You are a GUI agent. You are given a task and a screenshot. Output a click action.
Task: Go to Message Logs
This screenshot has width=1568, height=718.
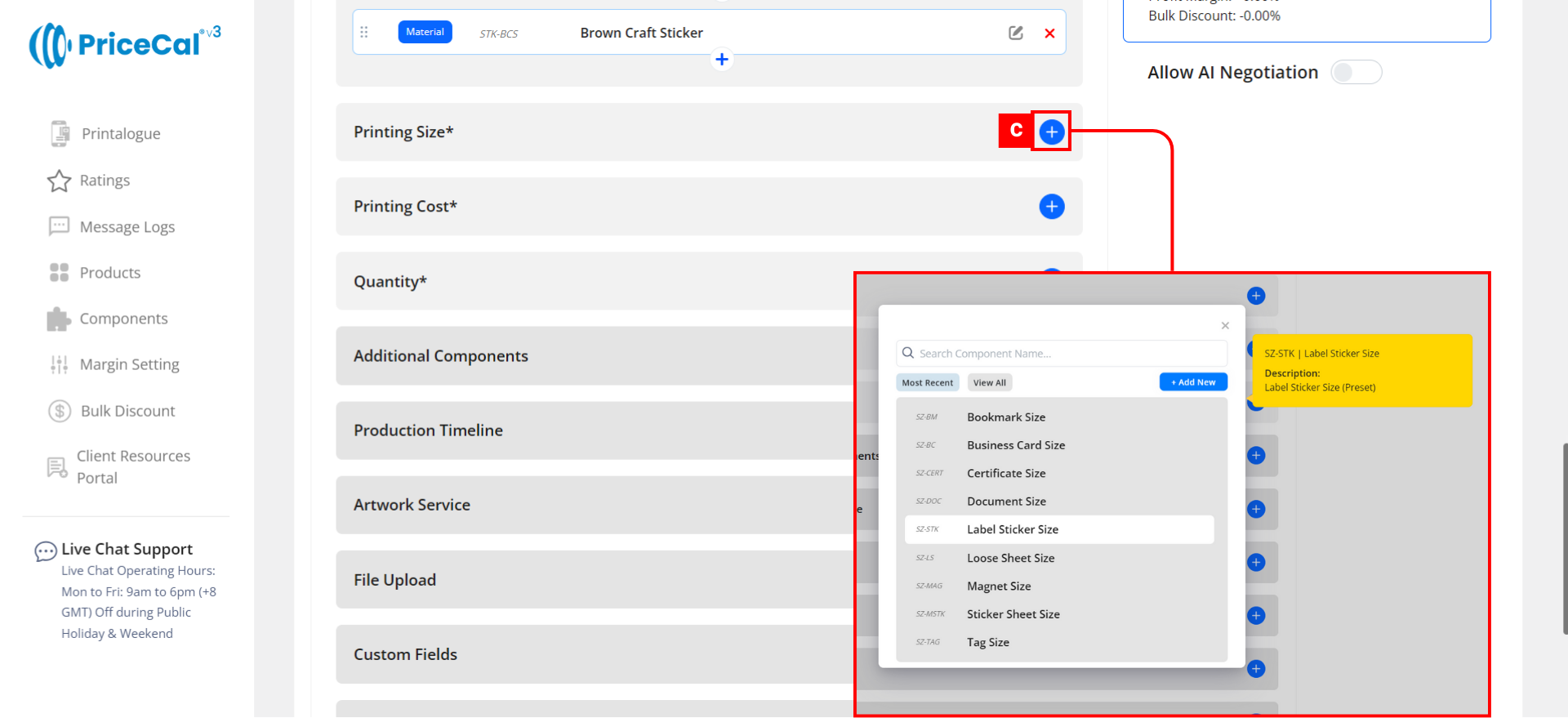(x=127, y=227)
